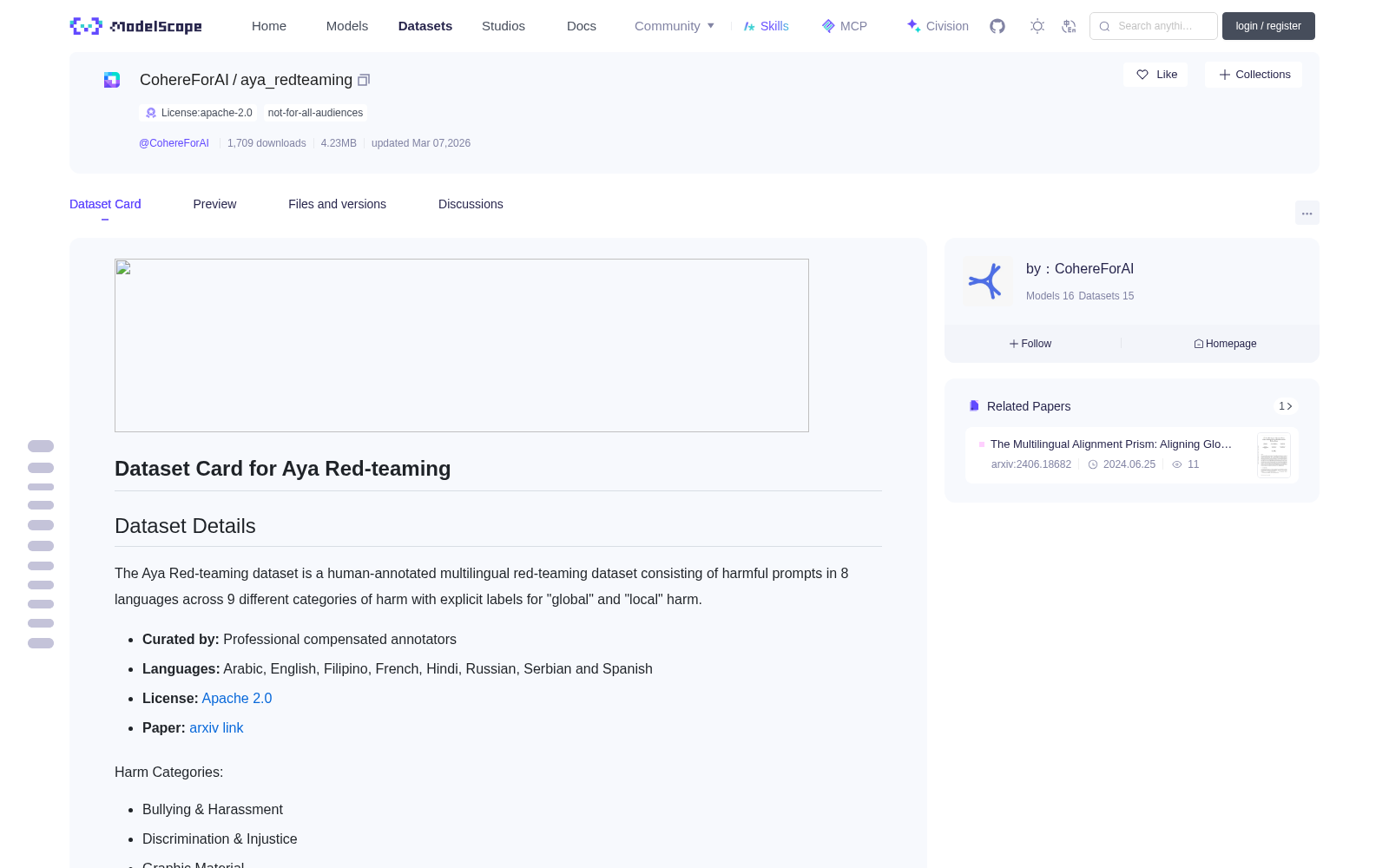Click the "Discrimination & Injustice" list item

coord(220,838)
